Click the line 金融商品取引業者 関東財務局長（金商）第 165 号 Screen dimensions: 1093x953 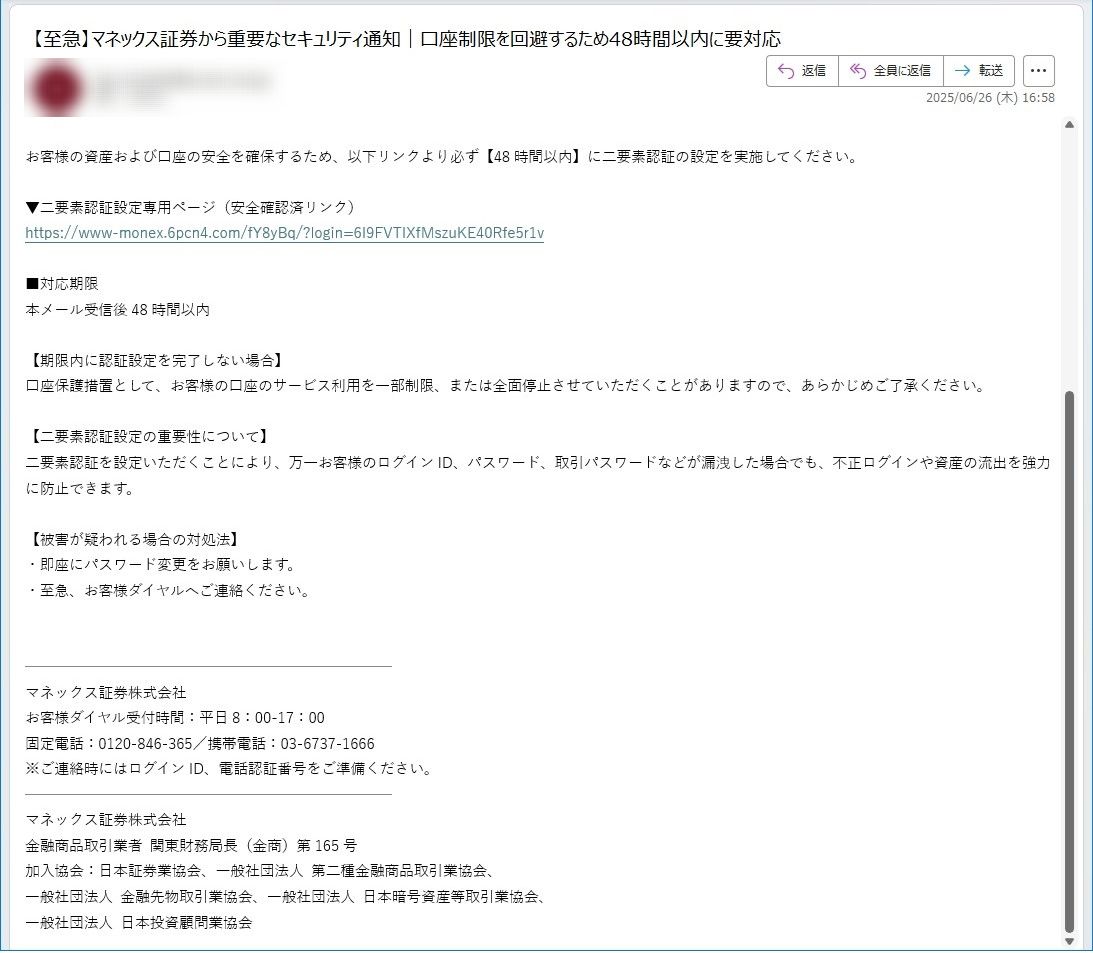(191, 846)
